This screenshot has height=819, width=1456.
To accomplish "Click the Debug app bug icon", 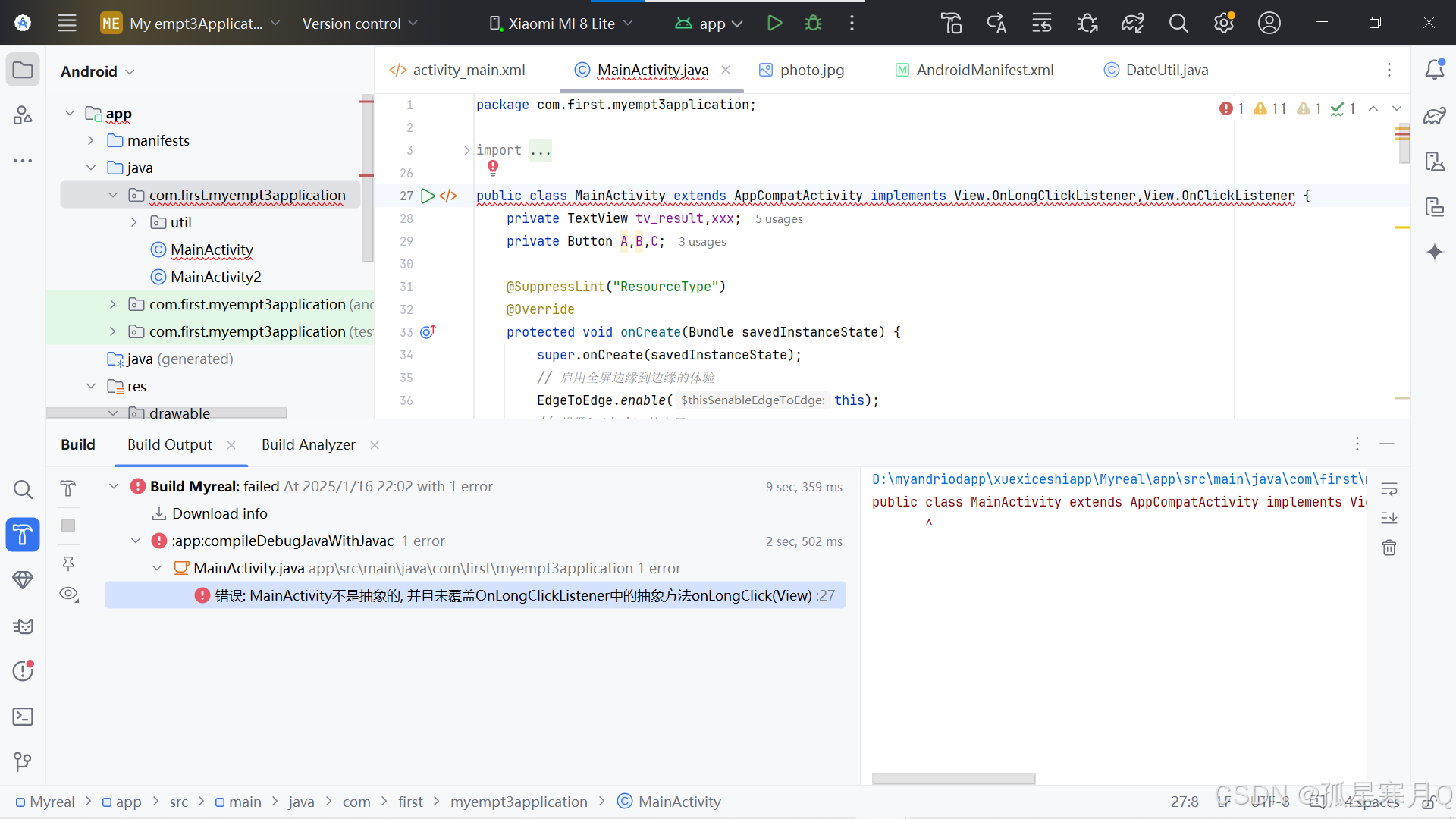I will (813, 23).
